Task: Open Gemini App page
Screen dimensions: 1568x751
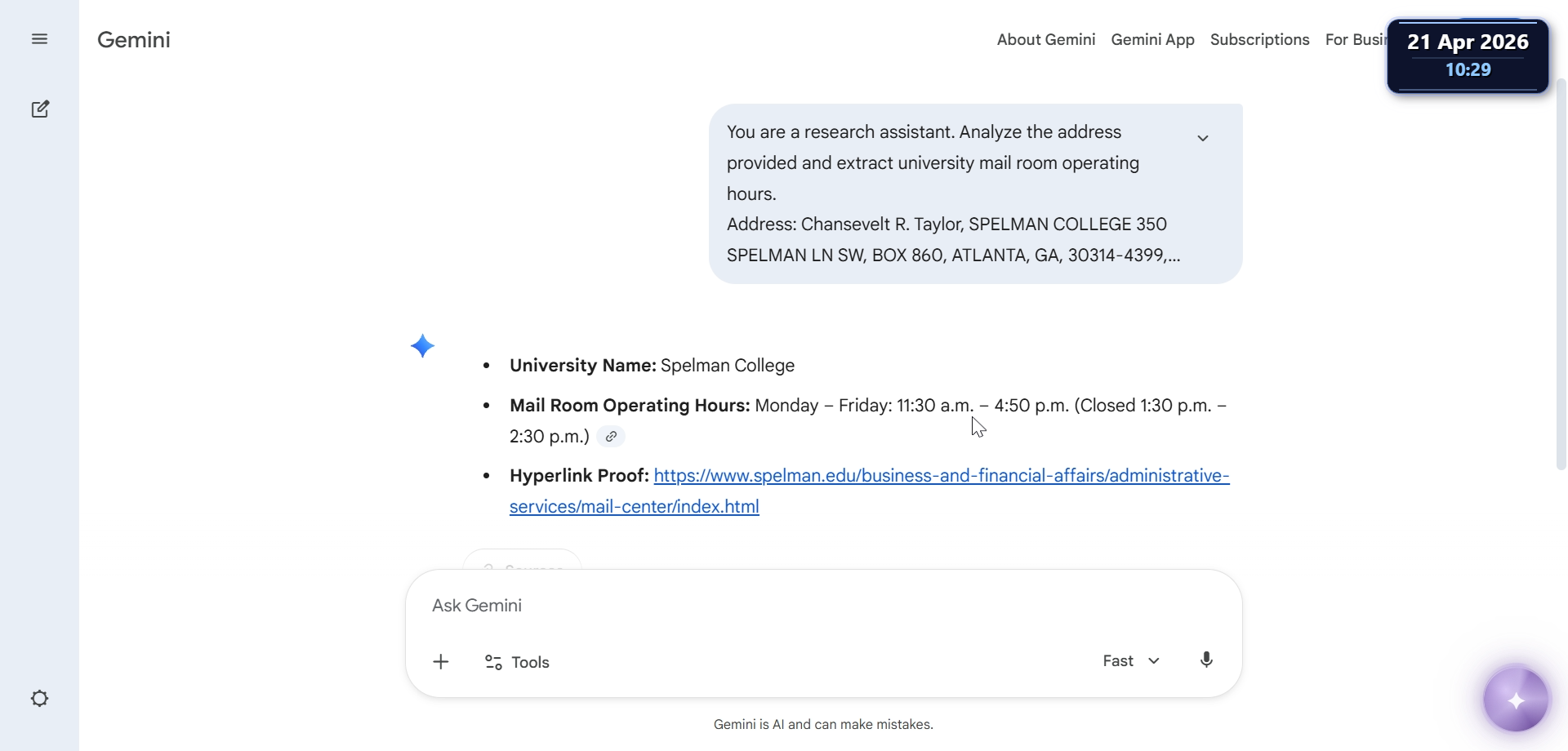Action: point(1152,40)
